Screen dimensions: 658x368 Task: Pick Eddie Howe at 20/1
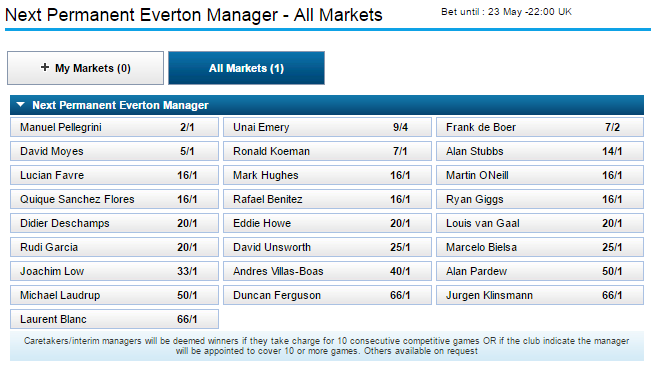[x=327, y=223]
